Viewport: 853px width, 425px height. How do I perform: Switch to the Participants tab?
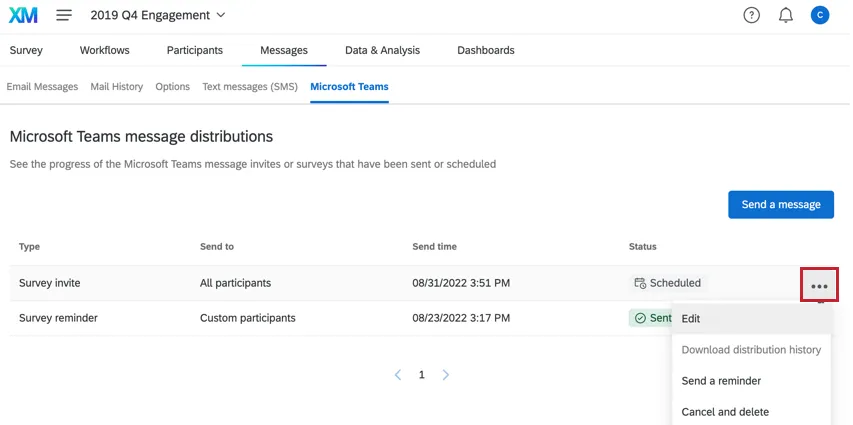click(x=195, y=50)
